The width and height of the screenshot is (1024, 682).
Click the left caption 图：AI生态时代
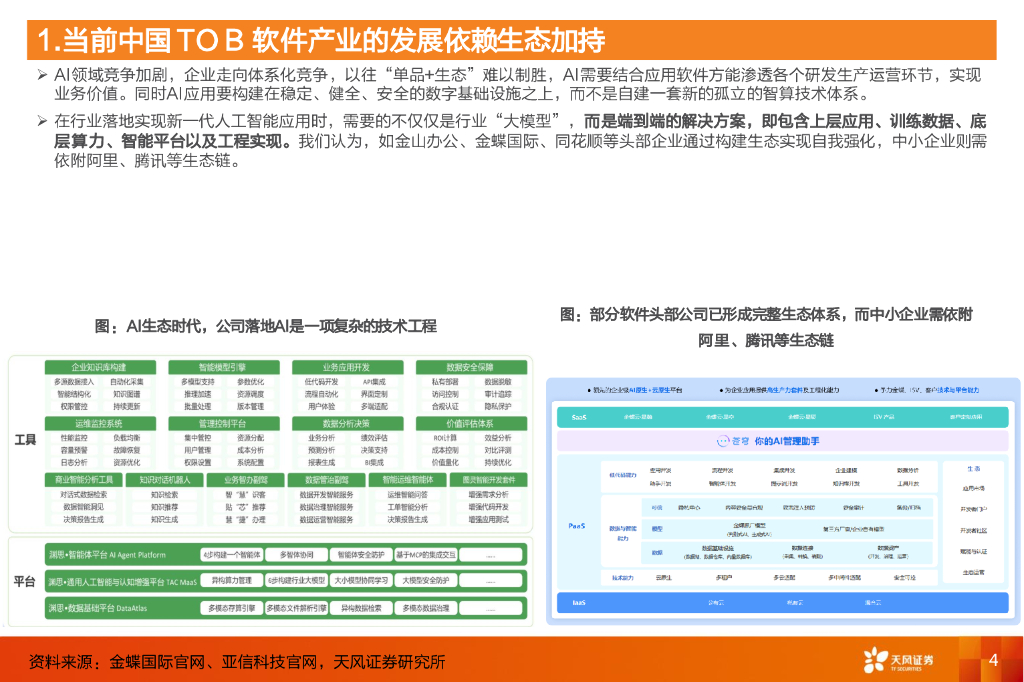[x=266, y=326]
